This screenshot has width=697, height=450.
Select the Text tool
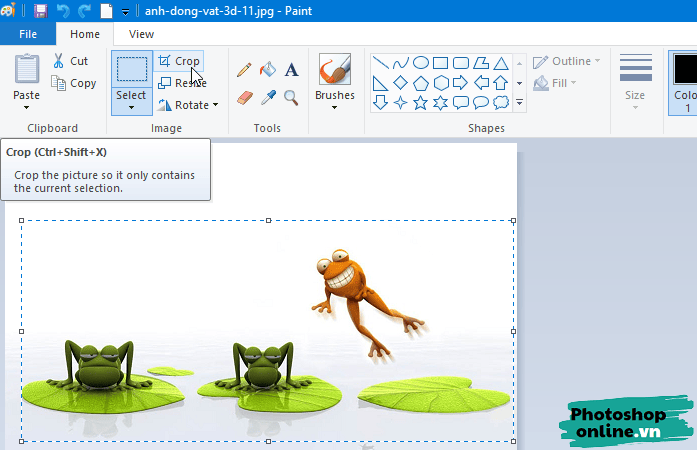pyautogui.click(x=292, y=70)
